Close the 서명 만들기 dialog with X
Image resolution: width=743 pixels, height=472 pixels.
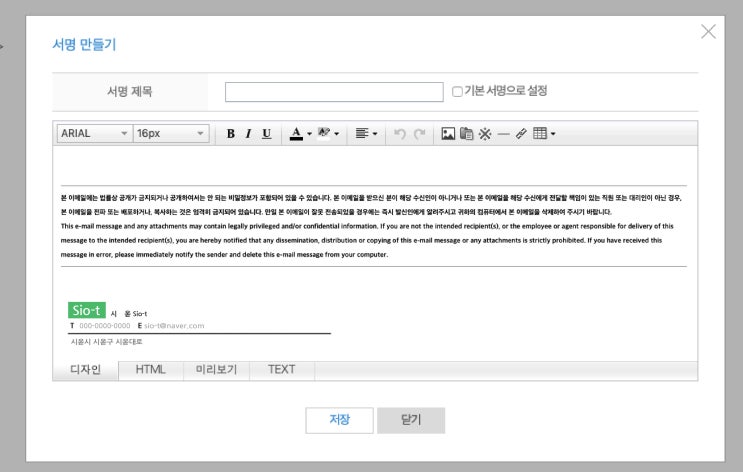[708, 32]
